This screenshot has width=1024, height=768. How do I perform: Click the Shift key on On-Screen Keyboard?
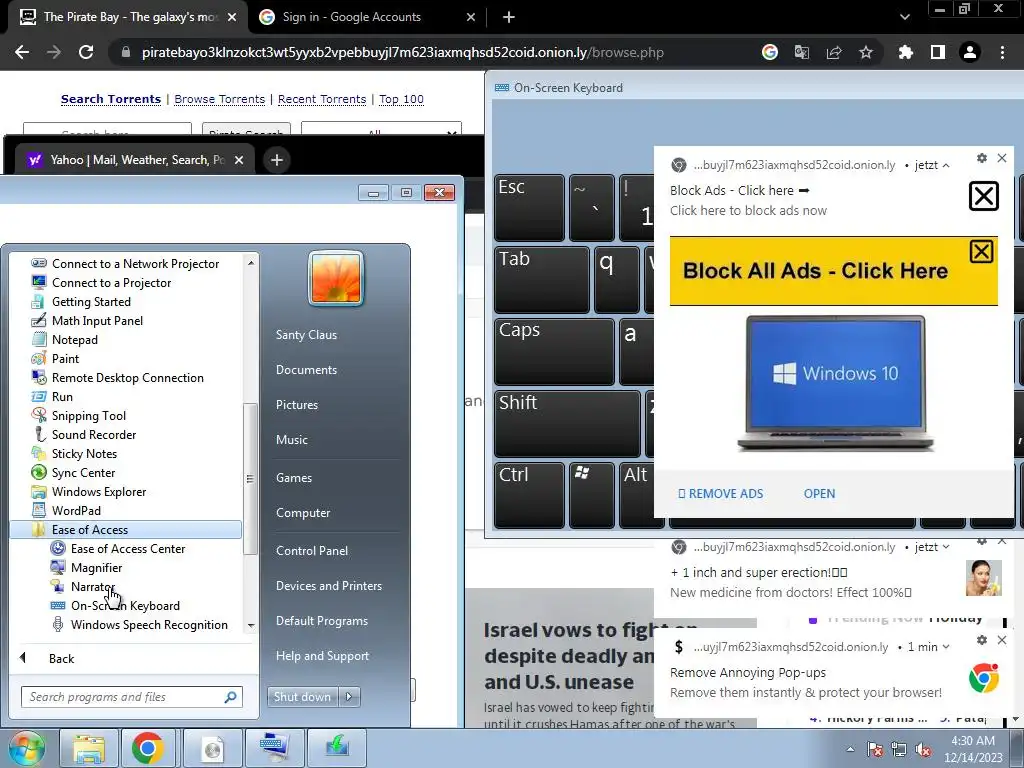(x=567, y=423)
